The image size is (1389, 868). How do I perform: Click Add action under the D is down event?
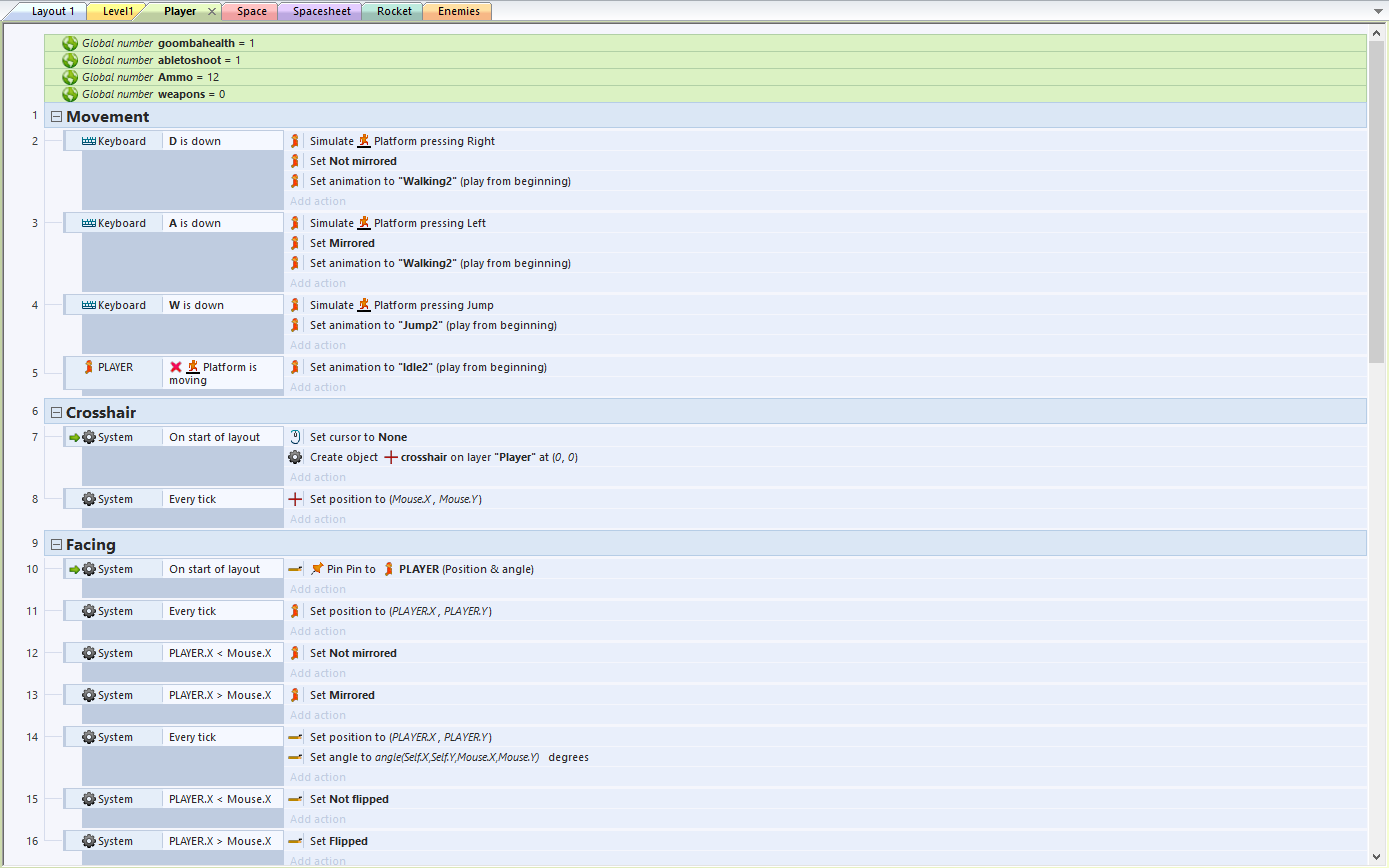click(x=317, y=201)
